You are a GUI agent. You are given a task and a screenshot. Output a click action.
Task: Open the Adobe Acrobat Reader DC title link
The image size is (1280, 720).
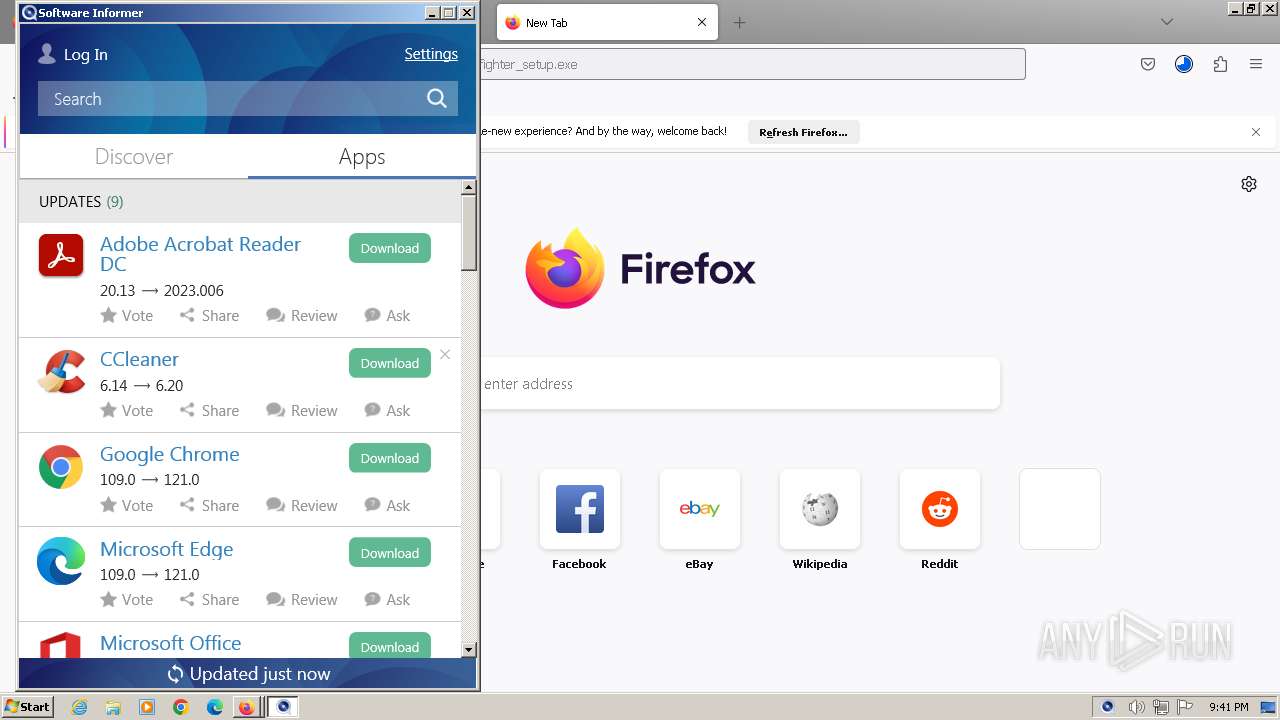coord(200,254)
